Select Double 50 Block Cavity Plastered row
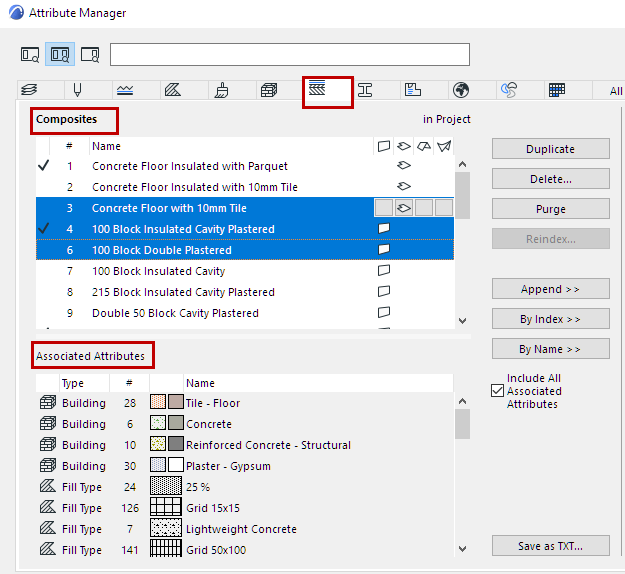The width and height of the screenshot is (625, 574). tap(245, 313)
